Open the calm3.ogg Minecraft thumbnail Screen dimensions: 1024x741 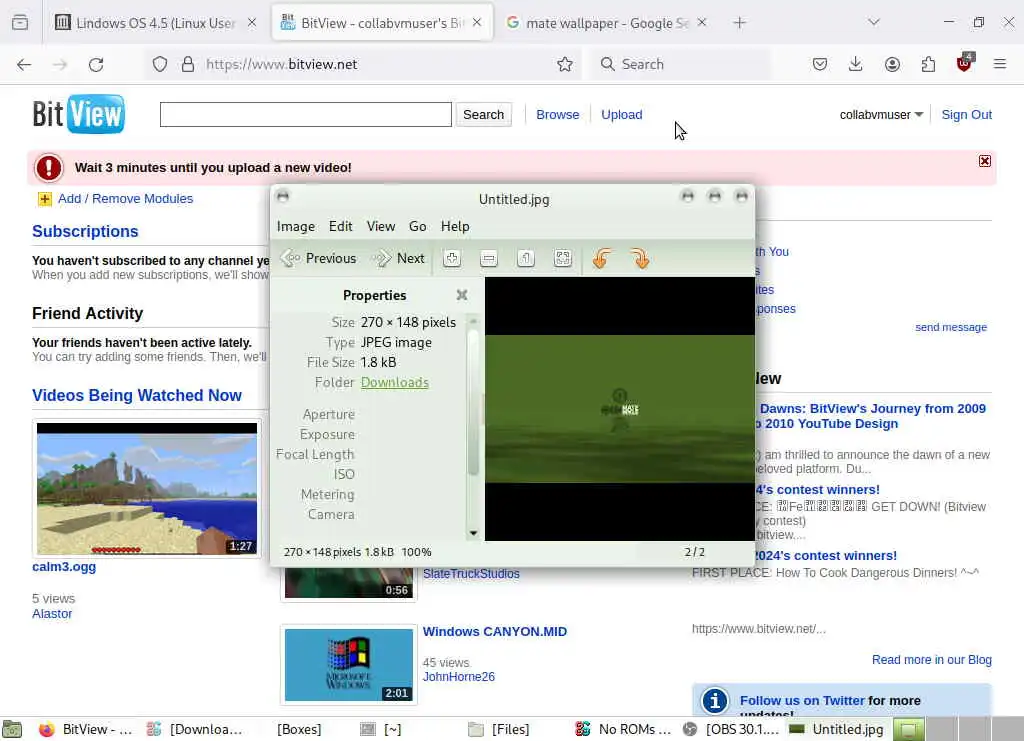pyautogui.click(x=147, y=489)
